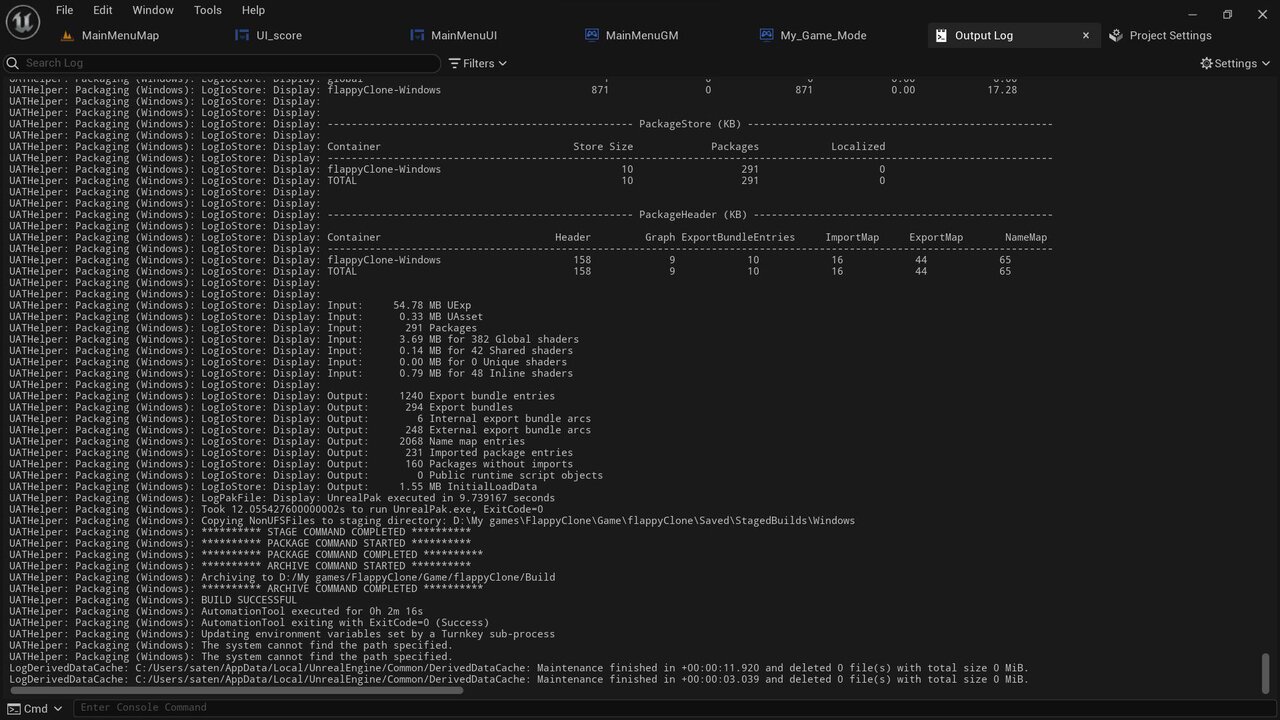1280x720 pixels.
Task: Click the '2068 Name map entries' line
Action: 267,441
